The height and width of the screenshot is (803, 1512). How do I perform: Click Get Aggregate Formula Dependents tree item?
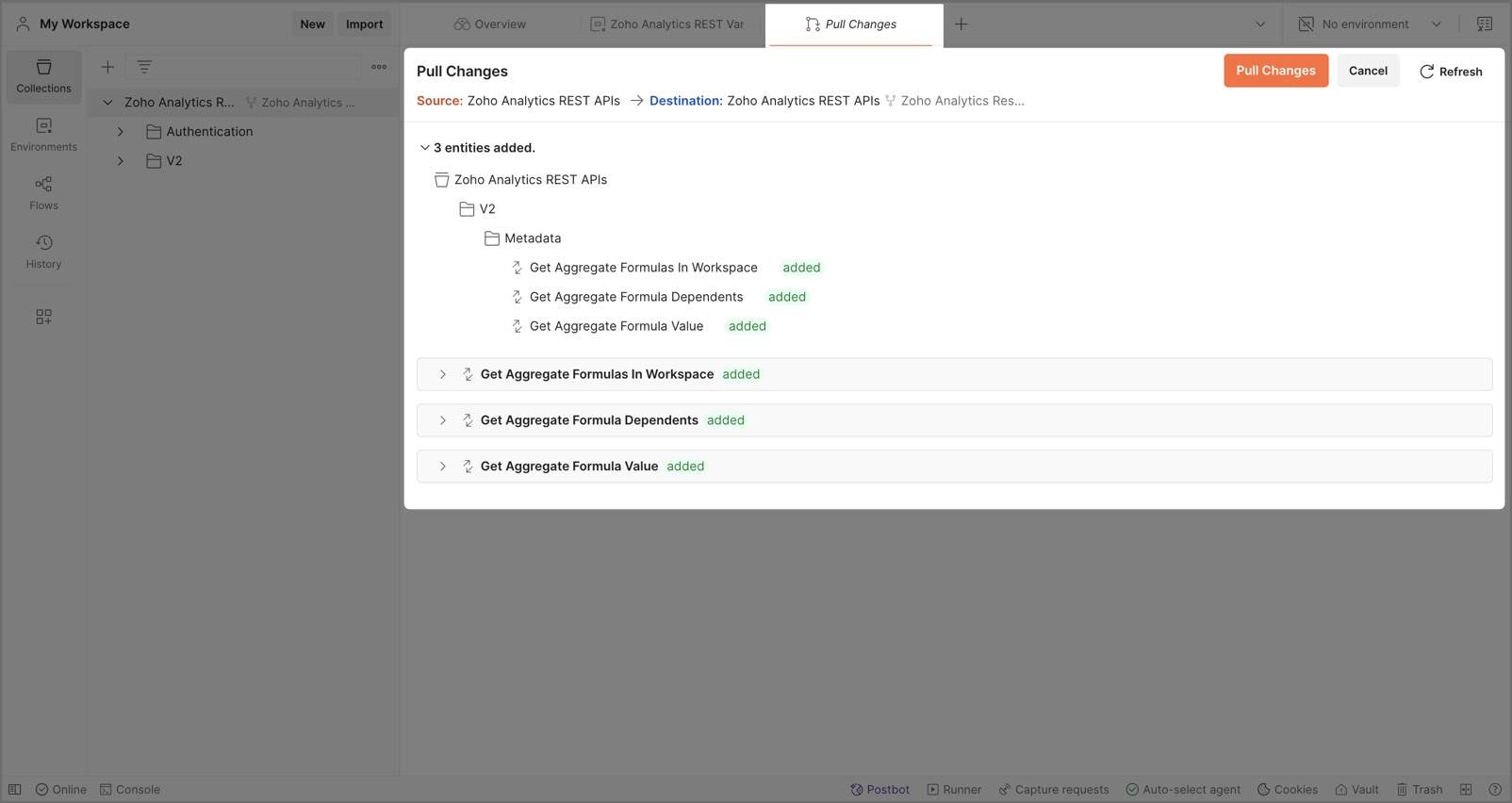(x=636, y=297)
